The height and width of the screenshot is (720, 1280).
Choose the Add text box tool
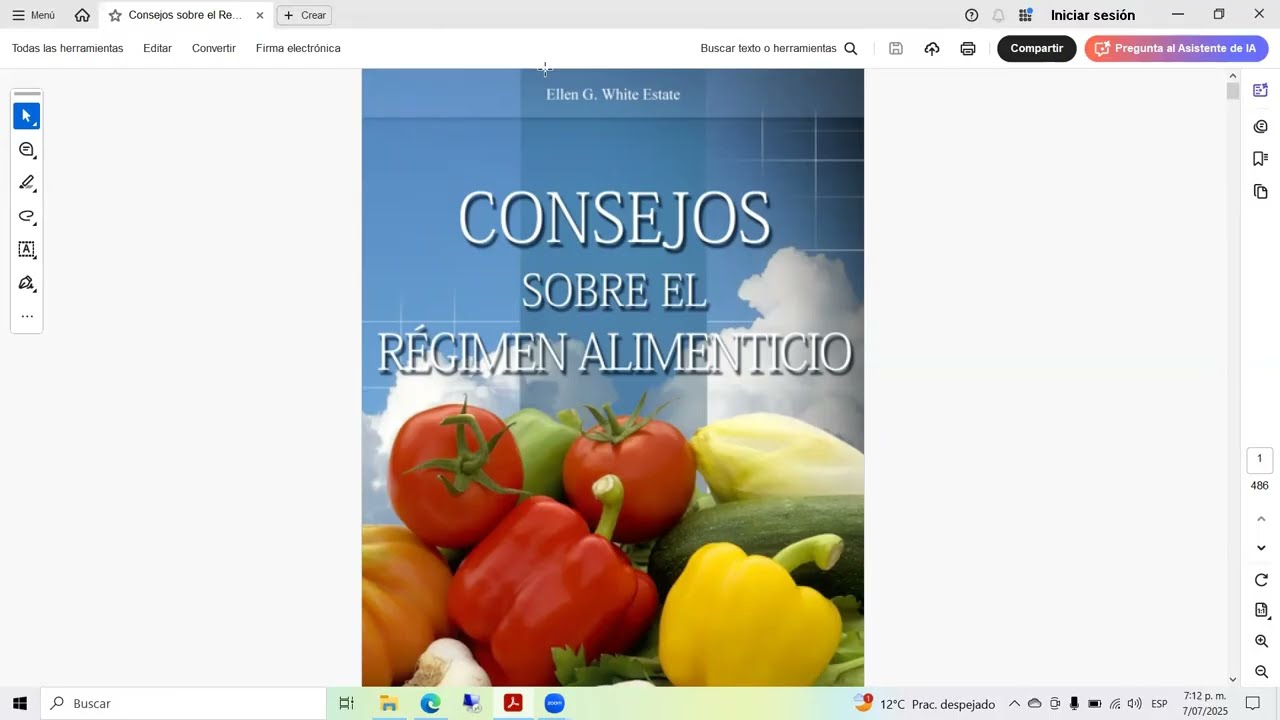tap(27, 250)
